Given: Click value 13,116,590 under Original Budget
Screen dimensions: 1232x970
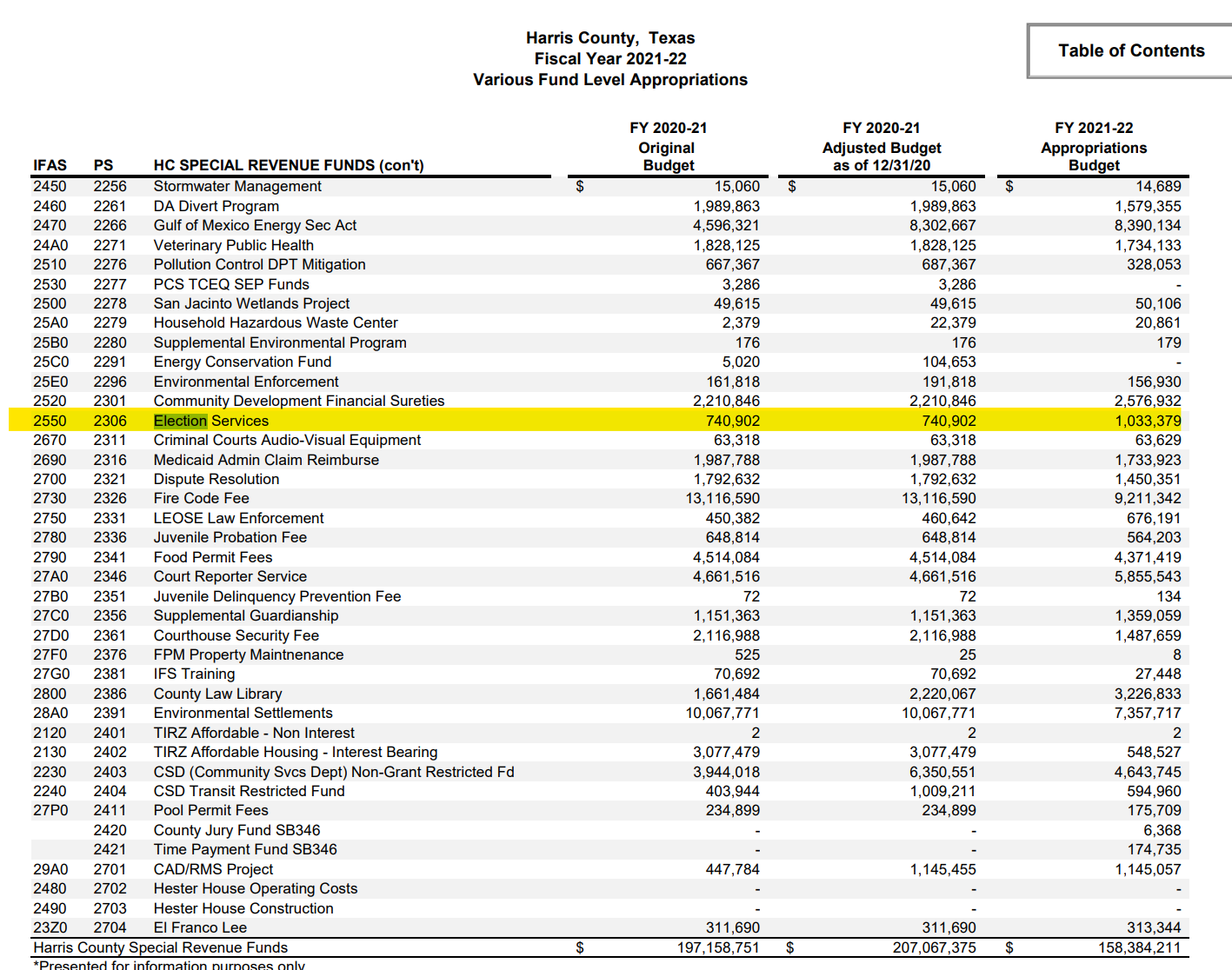Looking at the screenshot, I should (723, 498).
